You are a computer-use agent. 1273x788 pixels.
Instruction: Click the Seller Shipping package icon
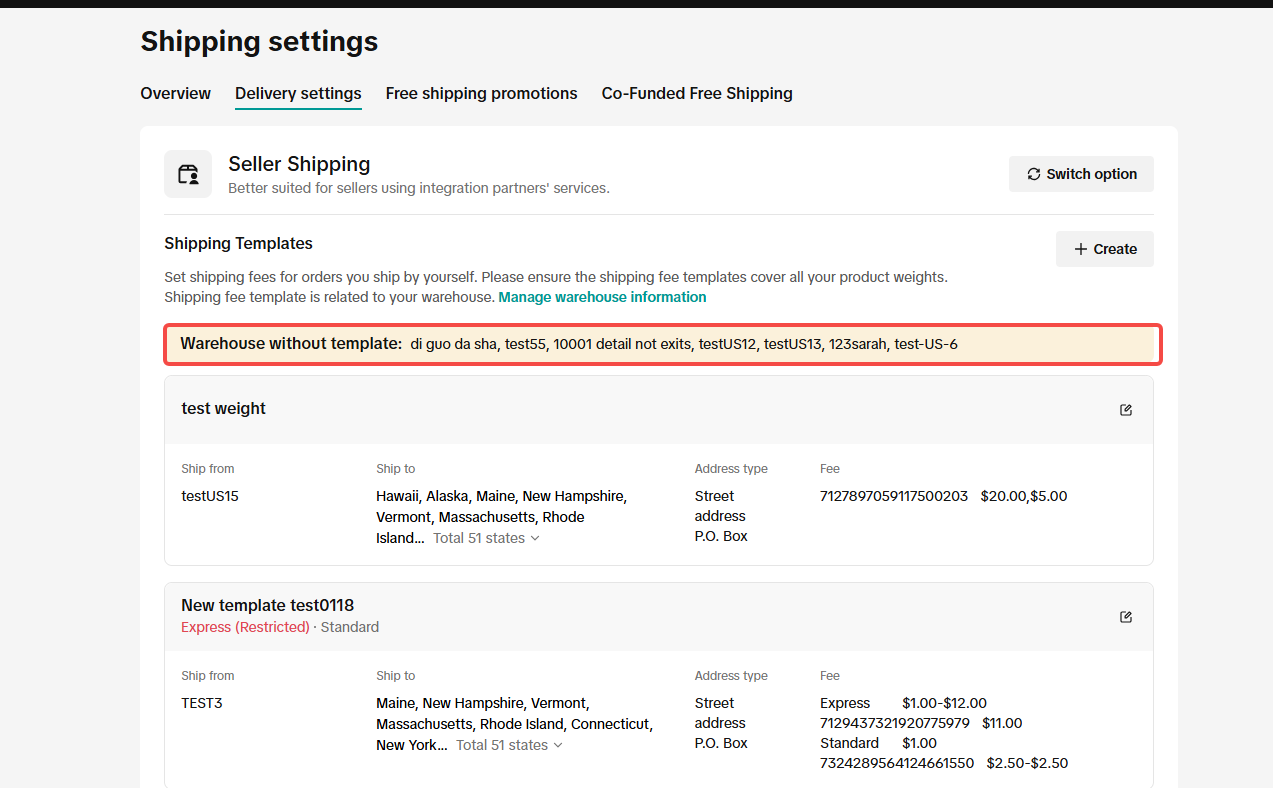click(188, 174)
